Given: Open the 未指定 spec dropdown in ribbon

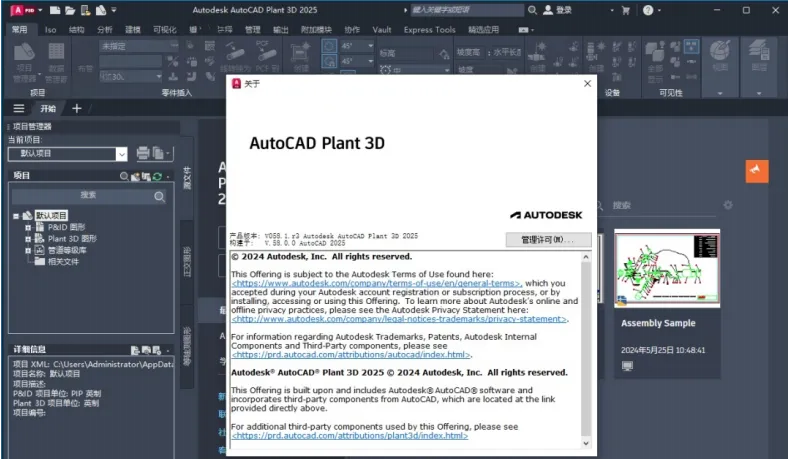Looking at the screenshot, I should [x=139, y=46].
